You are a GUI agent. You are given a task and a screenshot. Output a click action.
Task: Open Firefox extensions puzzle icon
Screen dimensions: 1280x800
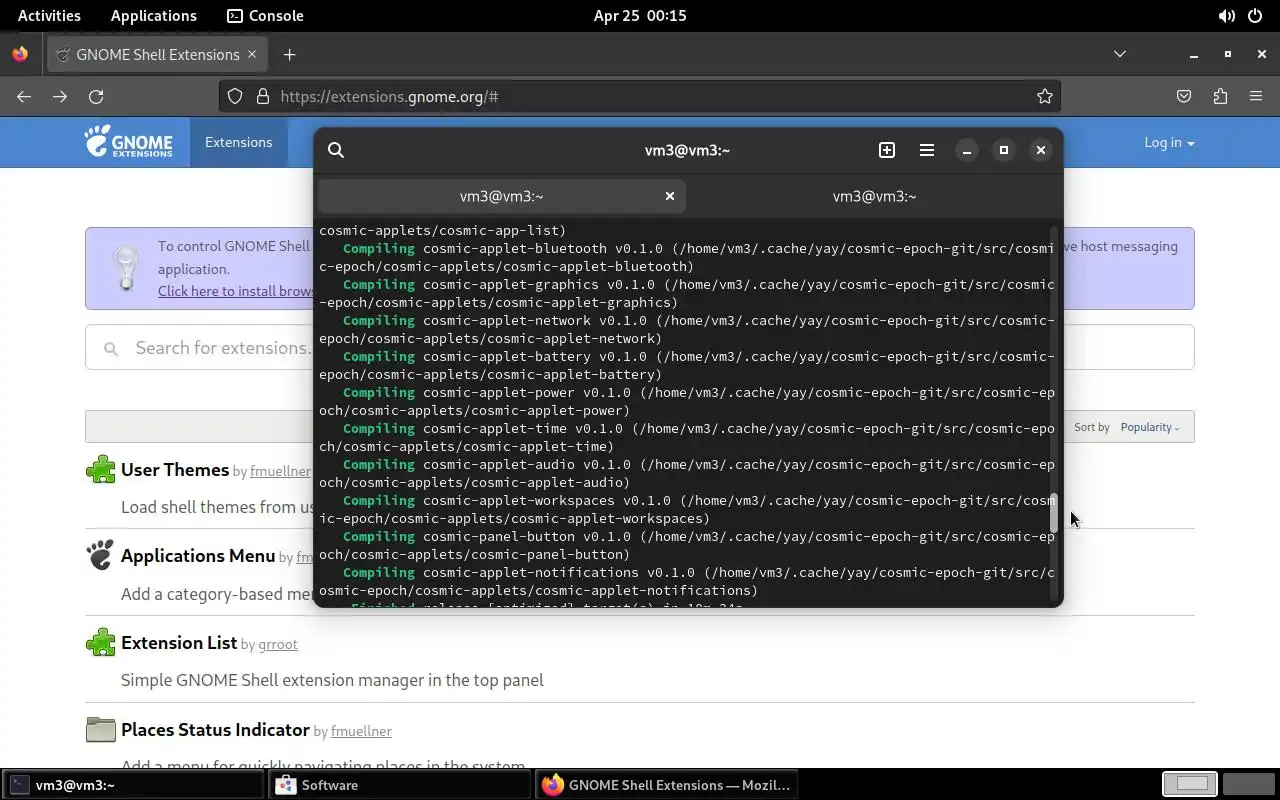1220,96
